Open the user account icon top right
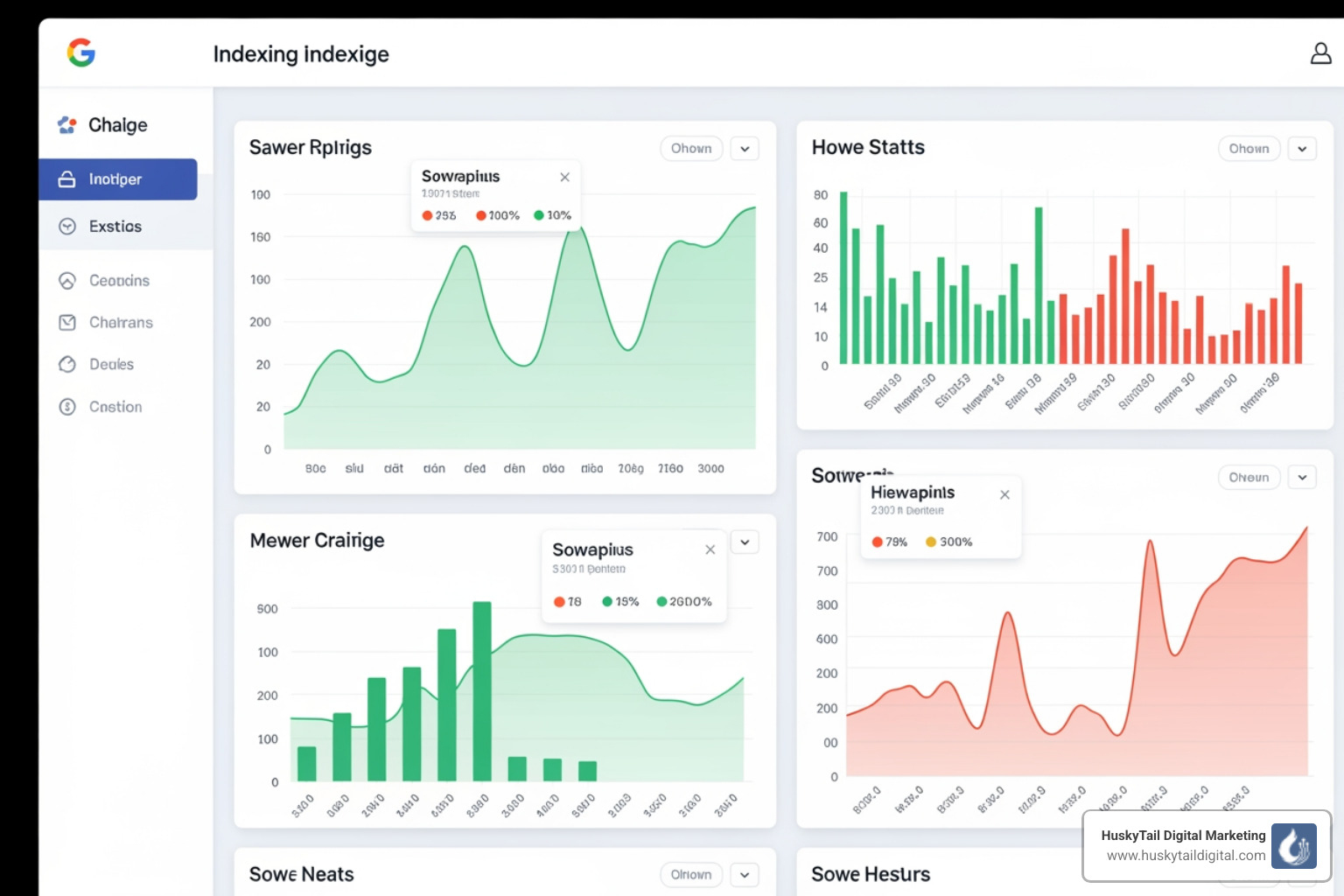The height and width of the screenshot is (896, 1344). (1321, 52)
